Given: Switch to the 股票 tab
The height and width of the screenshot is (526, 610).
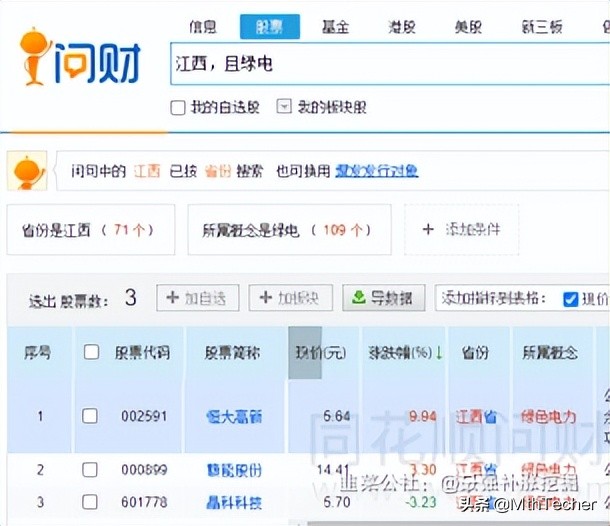Looking at the screenshot, I should pyautogui.click(x=270, y=27).
